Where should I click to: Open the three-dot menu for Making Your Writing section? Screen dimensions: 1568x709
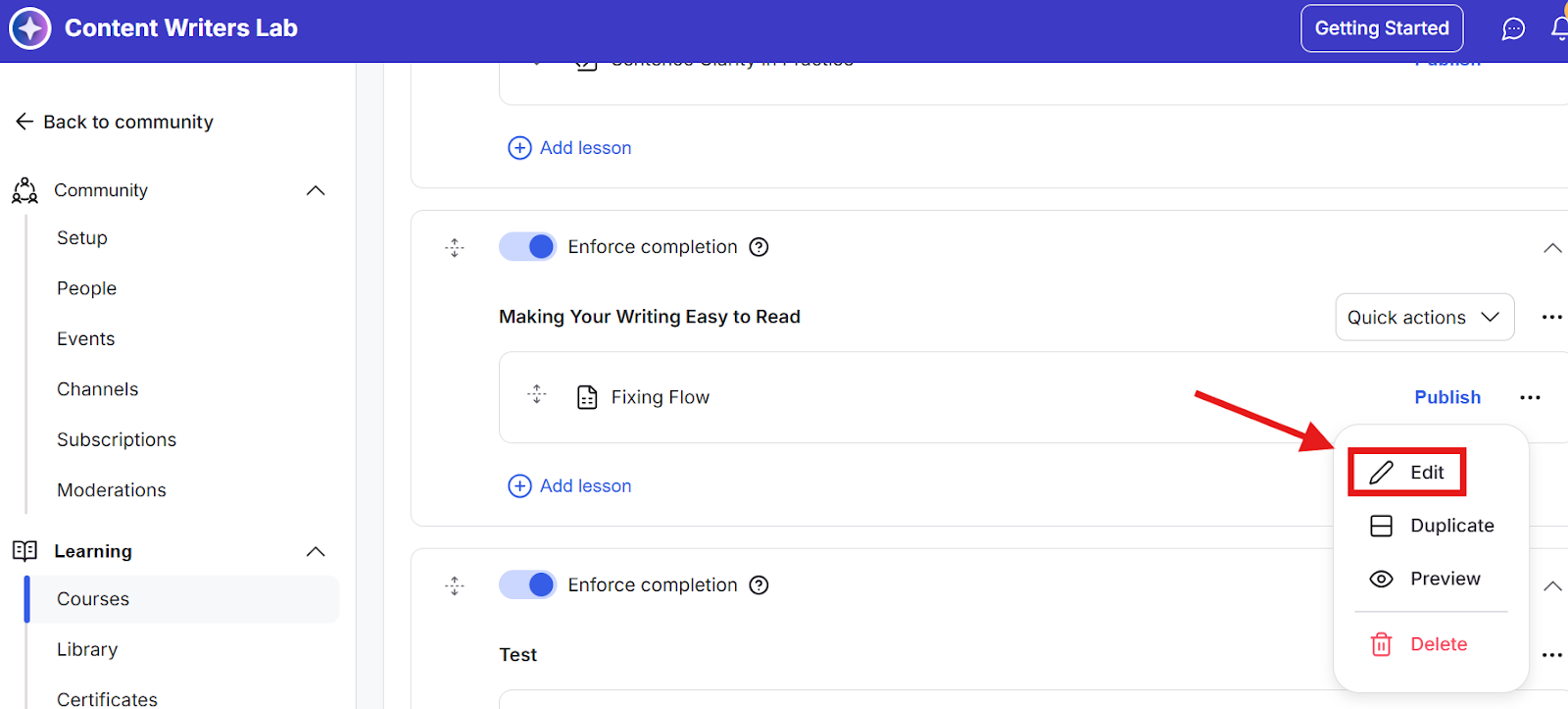(1551, 317)
